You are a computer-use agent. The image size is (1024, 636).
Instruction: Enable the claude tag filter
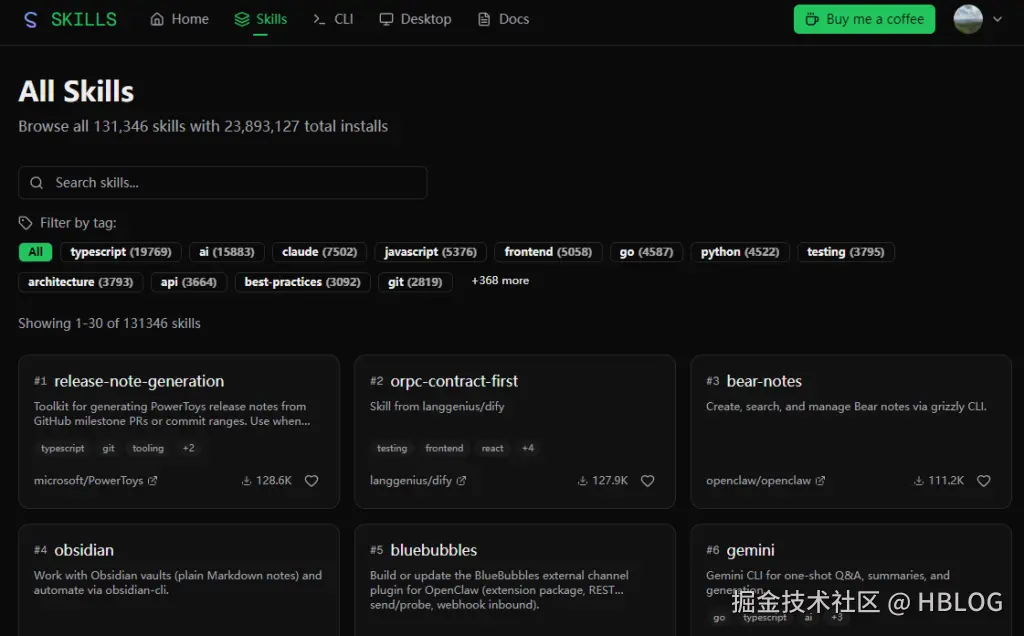319,252
